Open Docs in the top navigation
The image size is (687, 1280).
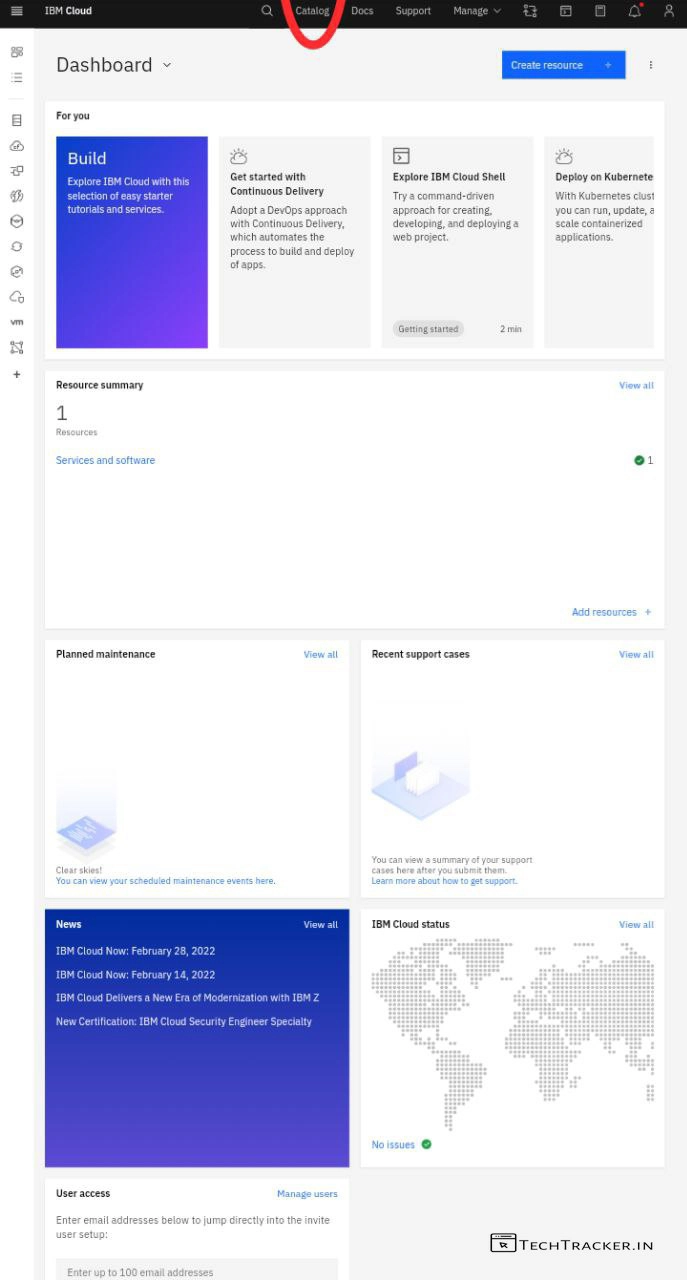coord(362,11)
